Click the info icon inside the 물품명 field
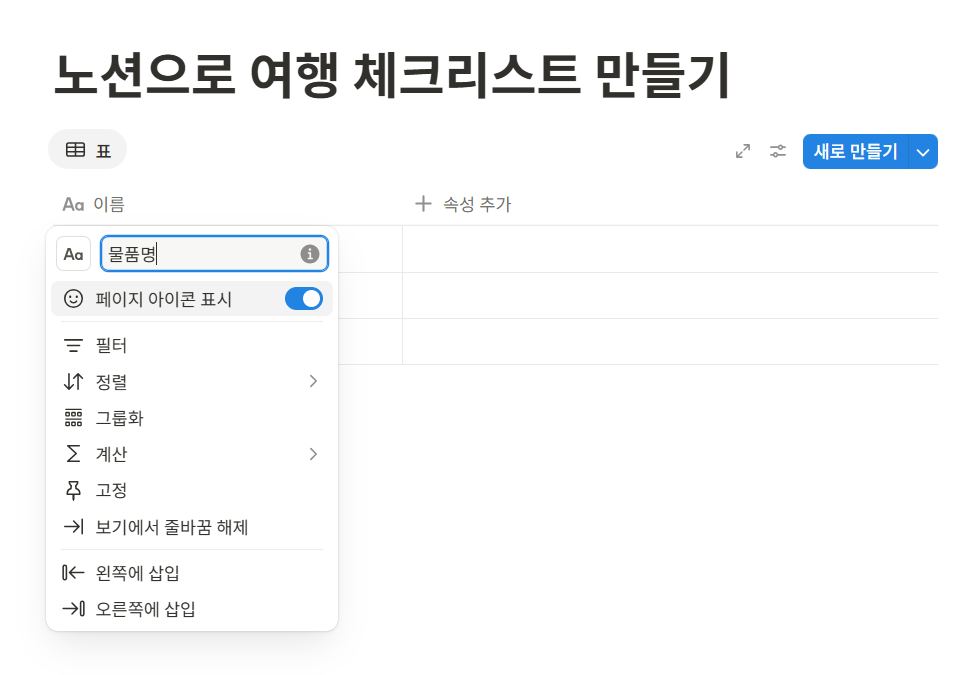 point(313,253)
